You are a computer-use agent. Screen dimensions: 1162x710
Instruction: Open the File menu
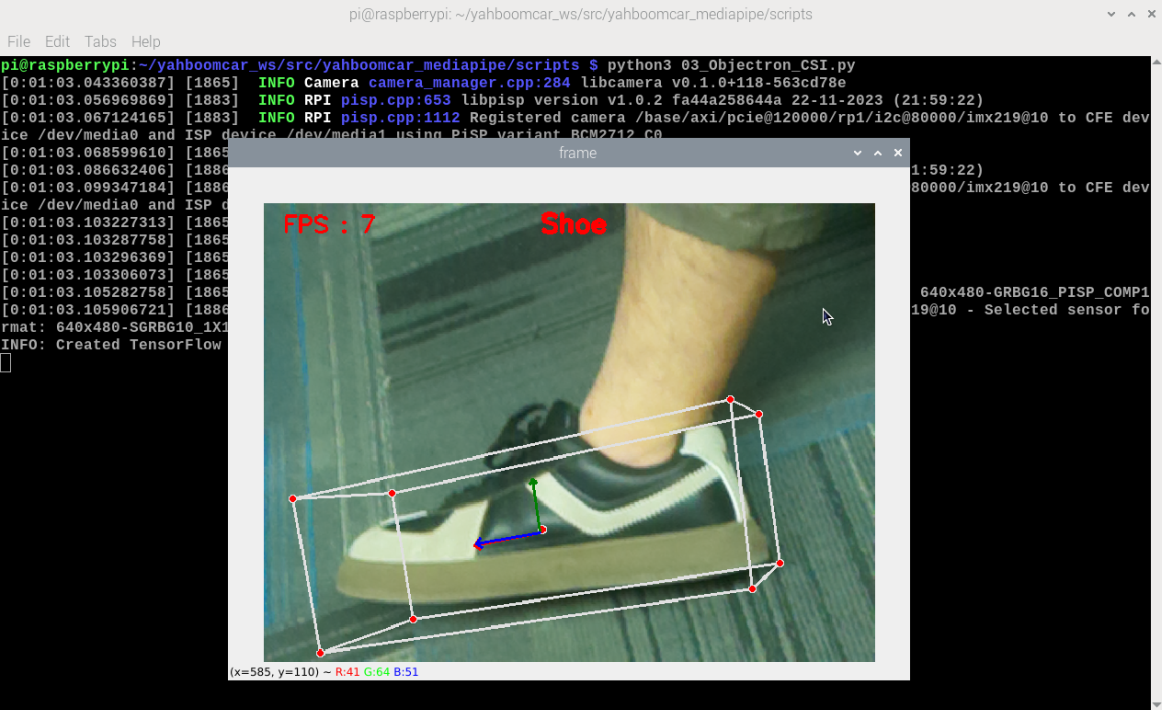click(19, 42)
